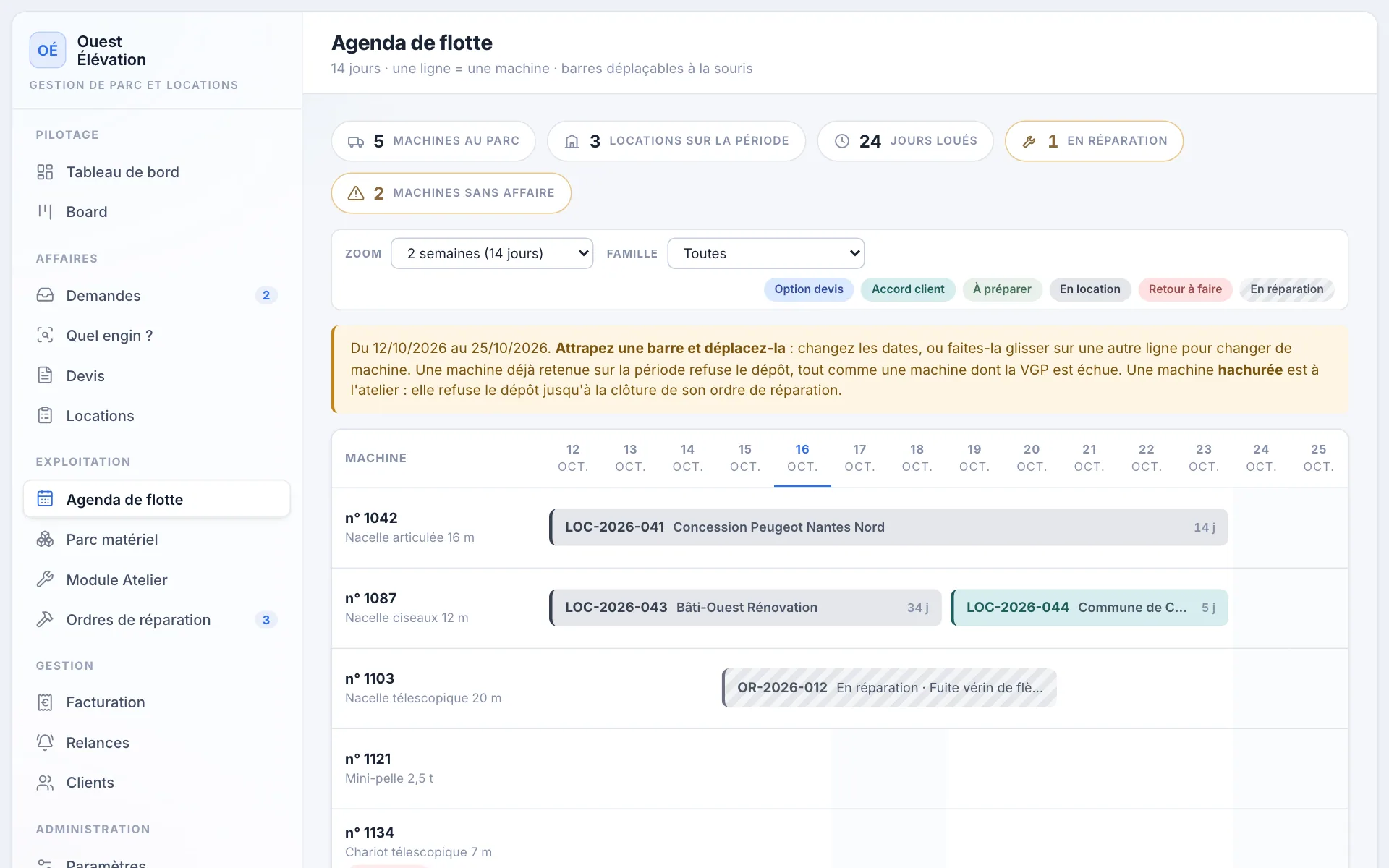Screen dimensions: 1389x868
Task: Select the LOC-2026-041 Concession Peugeot bar
Action: click(888, 527)
